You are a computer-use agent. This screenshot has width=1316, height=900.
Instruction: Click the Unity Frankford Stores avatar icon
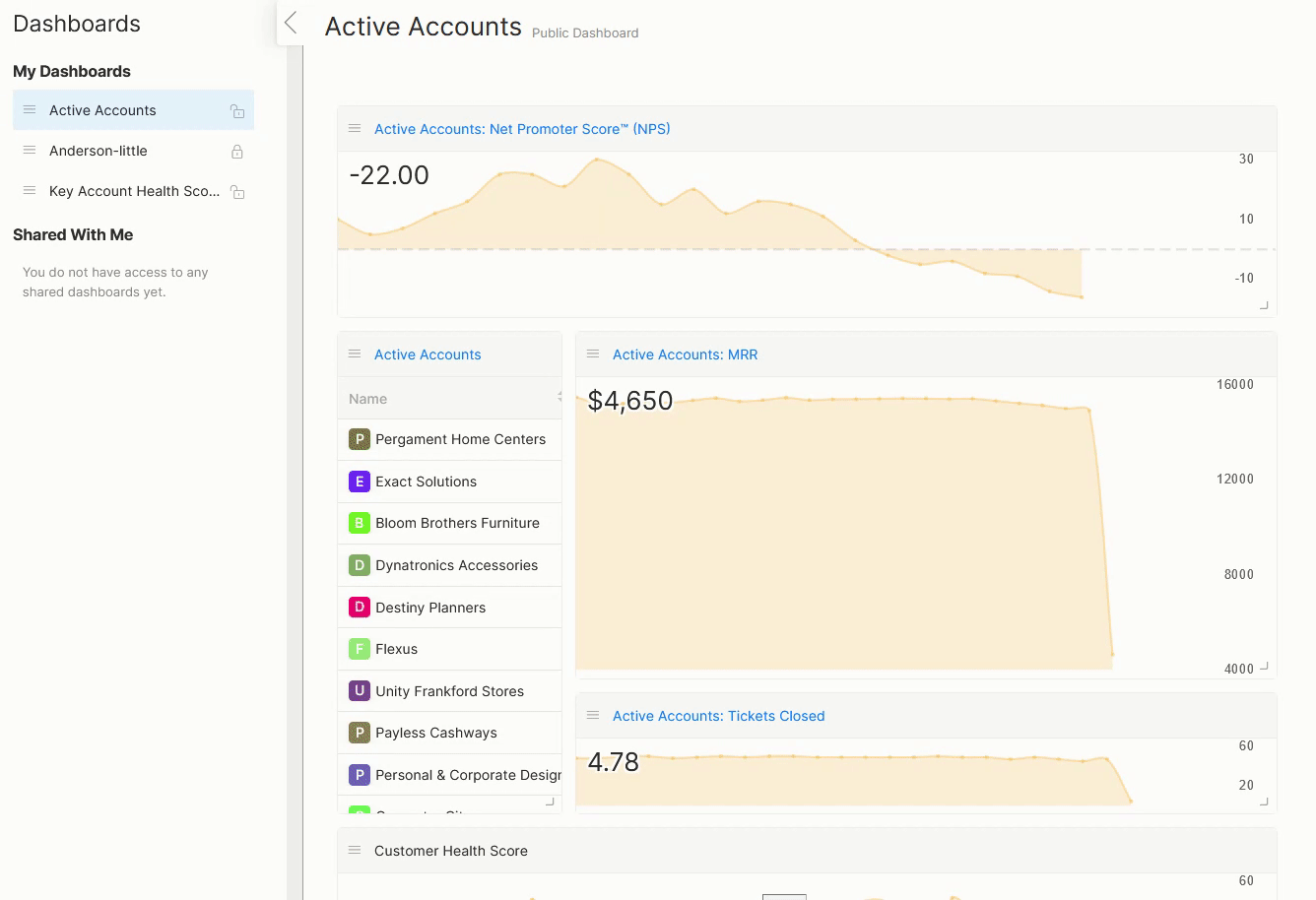tap(360, 691)
